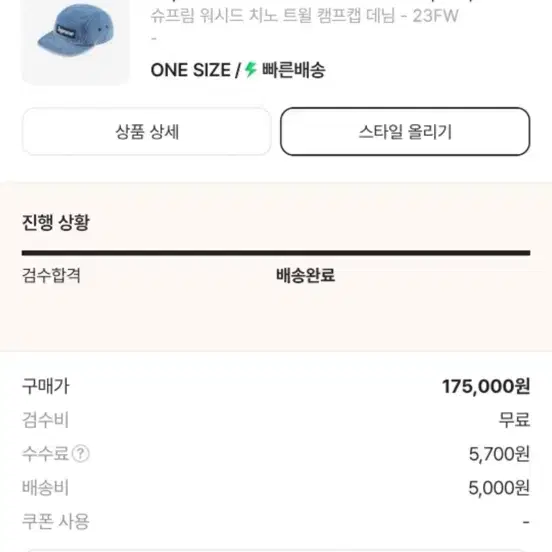Tap the blue Supreme cap product thumbnail
This screenshot has width=552, height=552.
pos(75,41)
